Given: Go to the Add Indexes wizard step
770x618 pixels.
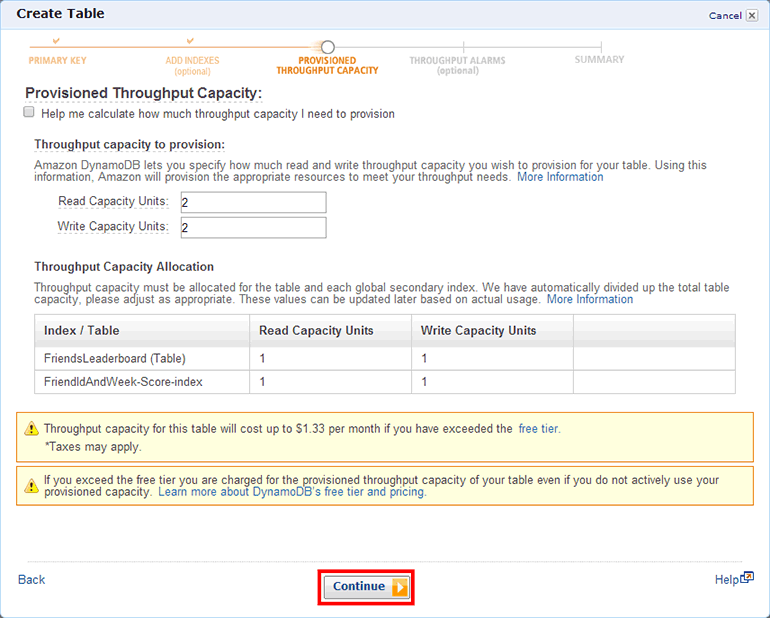Looking at the screenshot, I should click(x=192, y=60).
